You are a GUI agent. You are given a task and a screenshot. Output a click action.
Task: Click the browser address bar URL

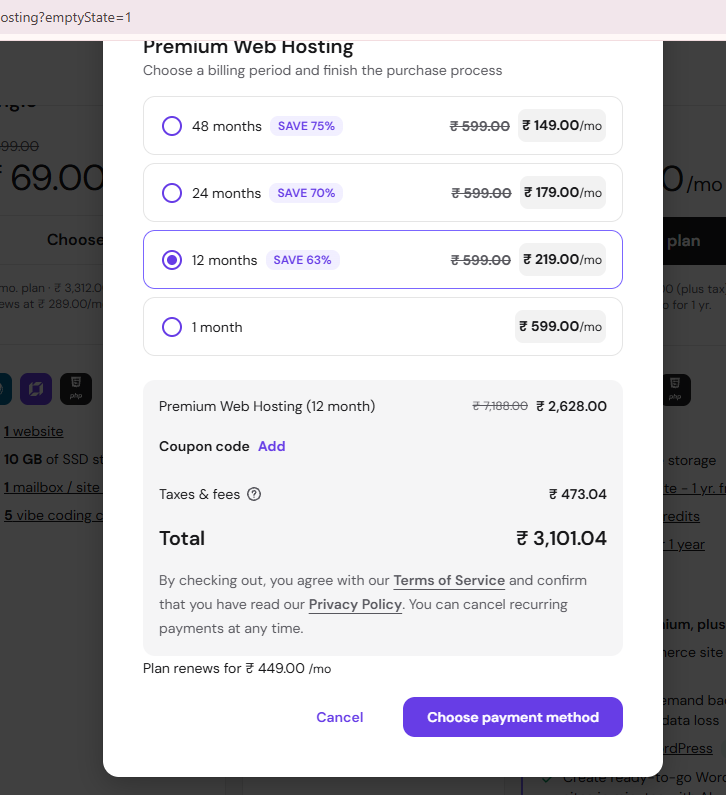[65, 17]
